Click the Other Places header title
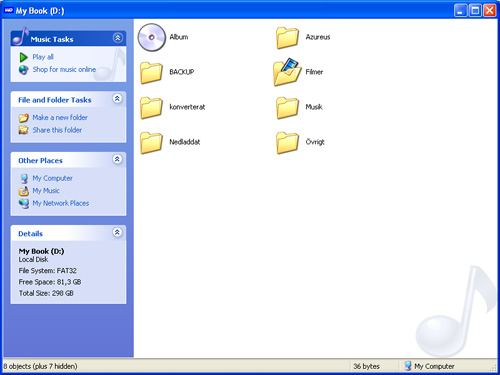 (x=40, y=161)
